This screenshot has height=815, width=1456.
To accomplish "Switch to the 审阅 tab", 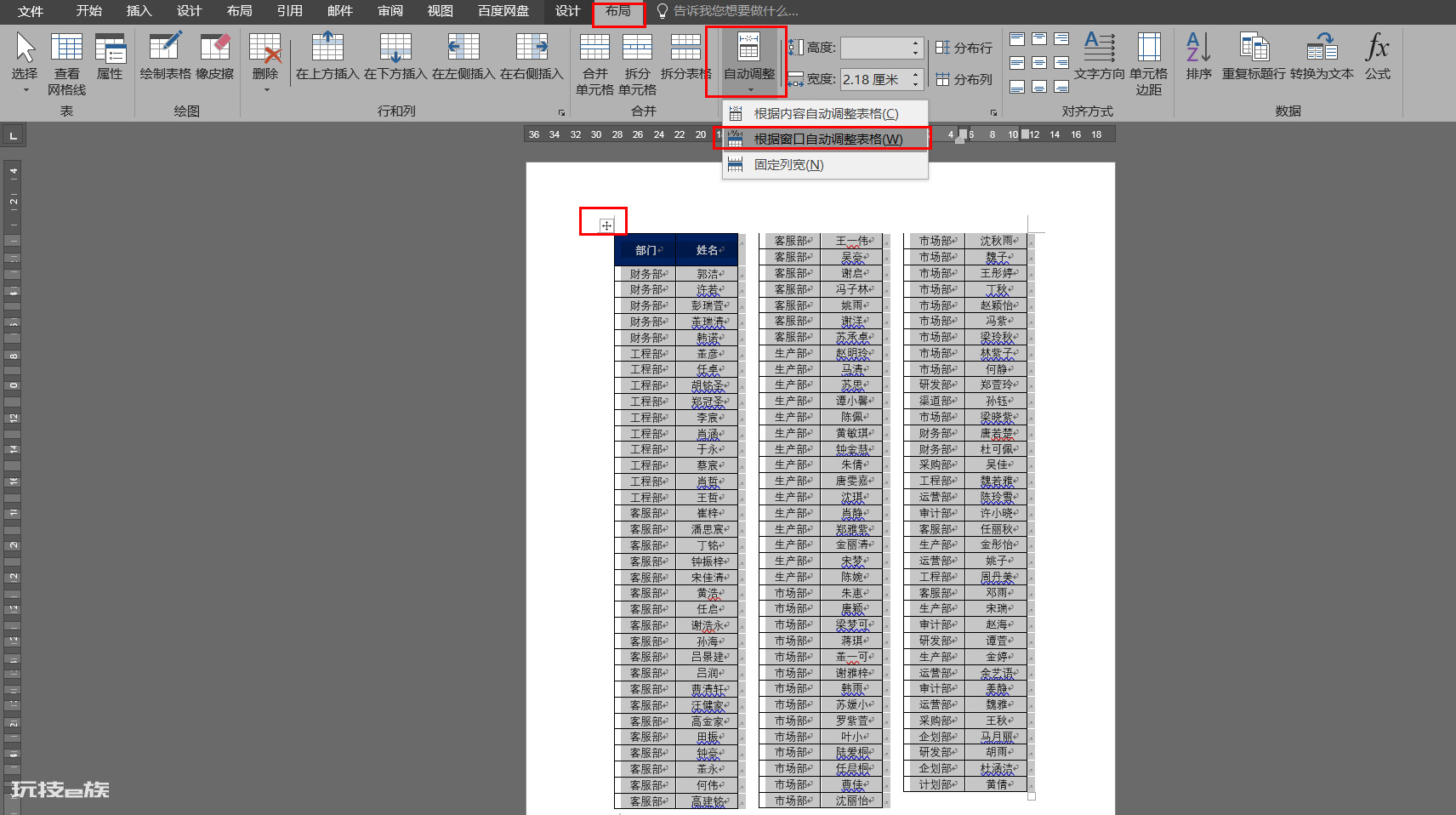I will pyautogui.click(x=390, y=11).
